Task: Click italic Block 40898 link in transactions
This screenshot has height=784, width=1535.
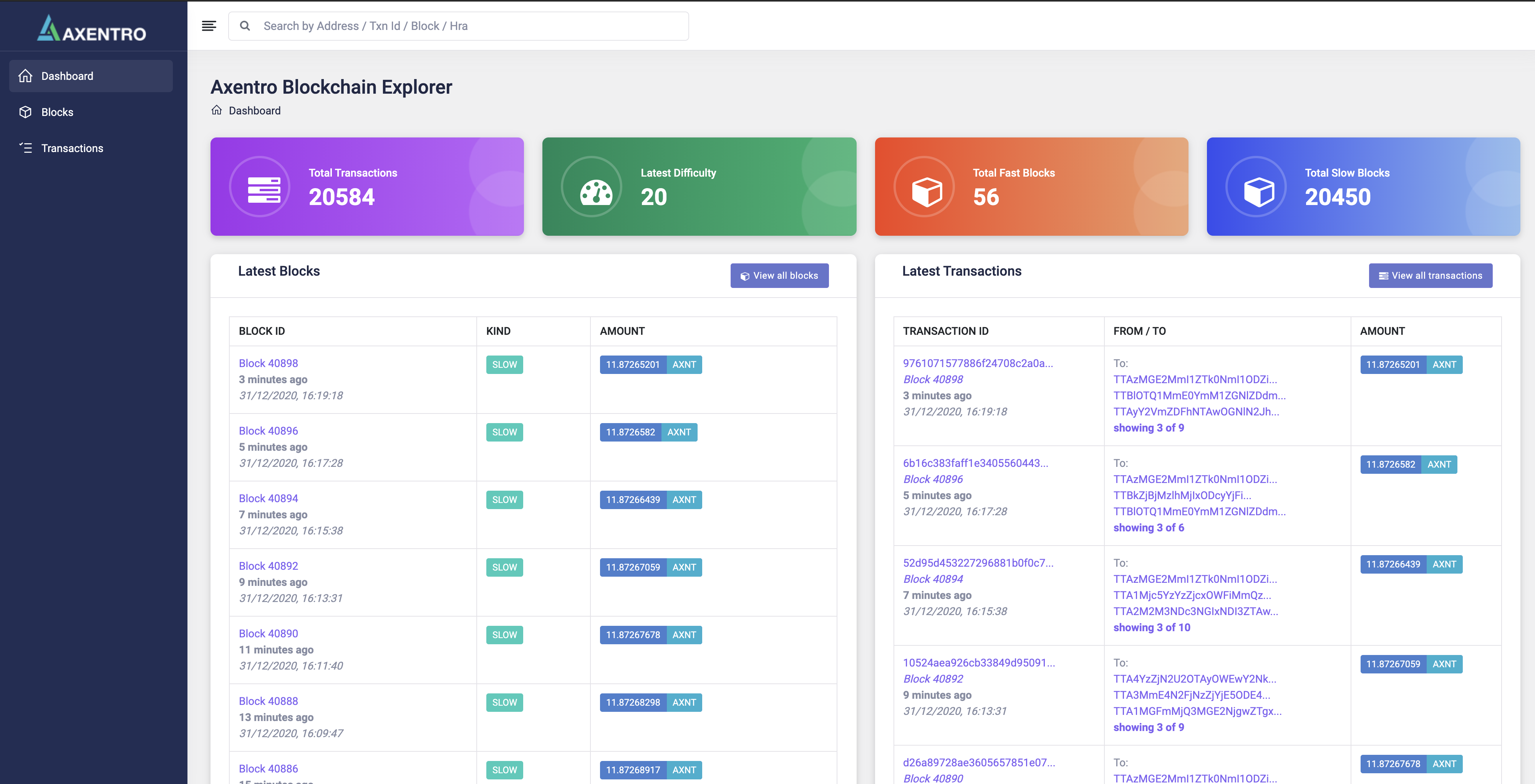Action: (x=933, y=379)
